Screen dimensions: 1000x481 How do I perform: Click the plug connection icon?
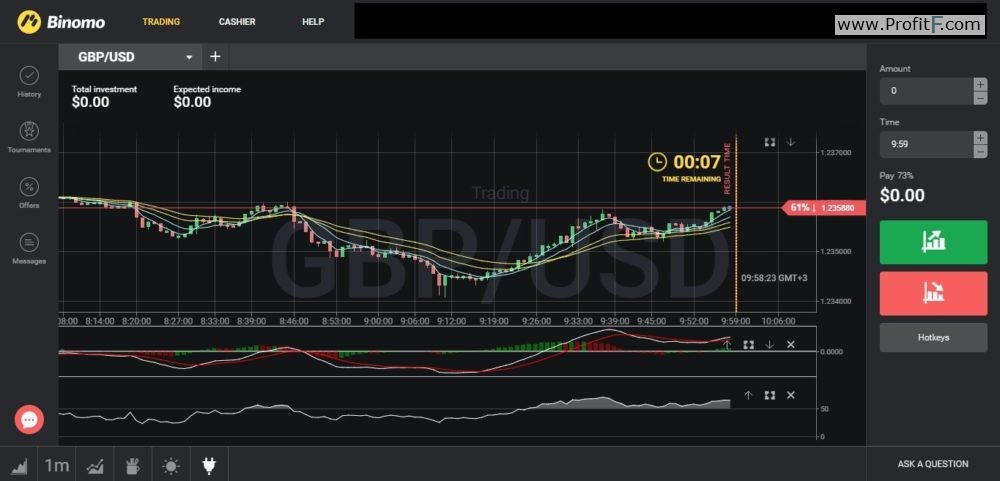209,466
